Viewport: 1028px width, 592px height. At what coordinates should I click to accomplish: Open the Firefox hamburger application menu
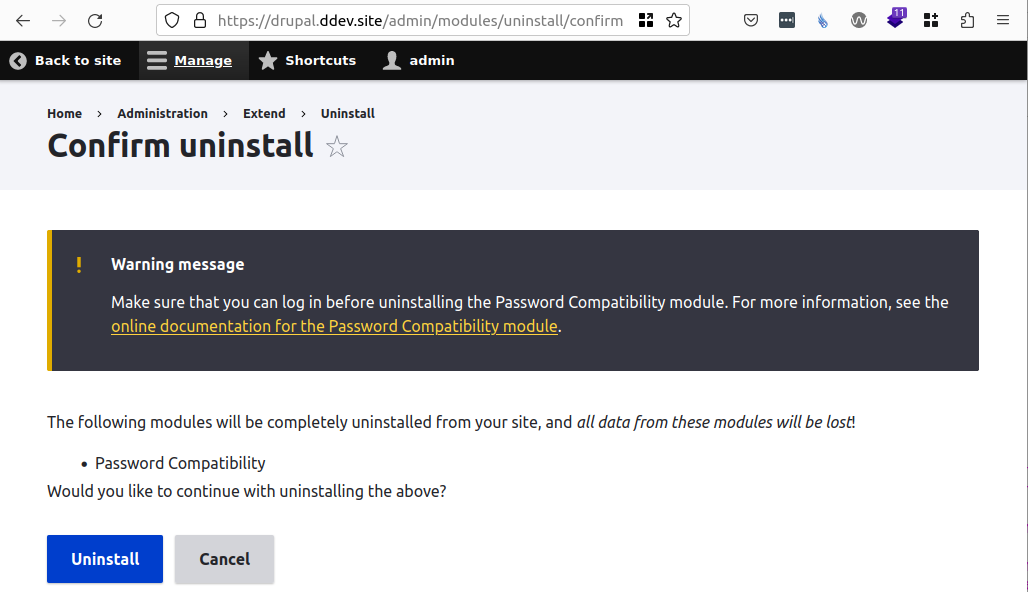(1003, 20)
